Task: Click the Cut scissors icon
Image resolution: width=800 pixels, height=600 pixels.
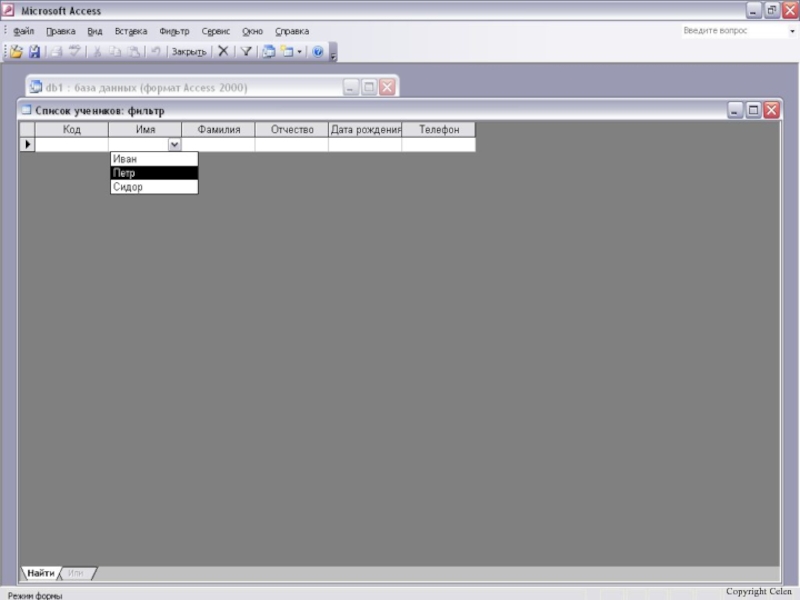Action: pyautogui.click(x=97, y=52)
